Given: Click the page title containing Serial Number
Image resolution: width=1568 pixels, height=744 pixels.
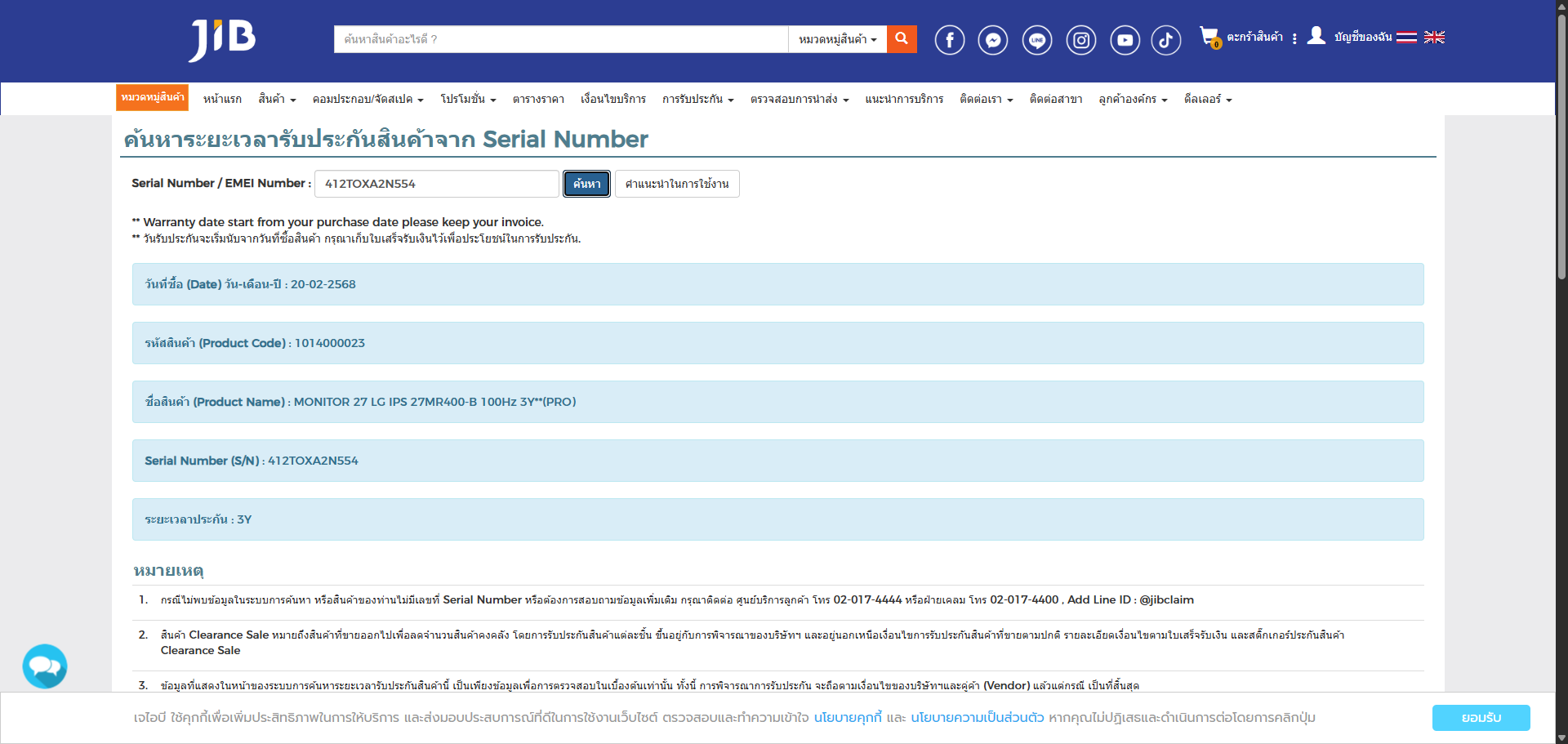Looking at the screenshot, I should [x=385, y=139].
